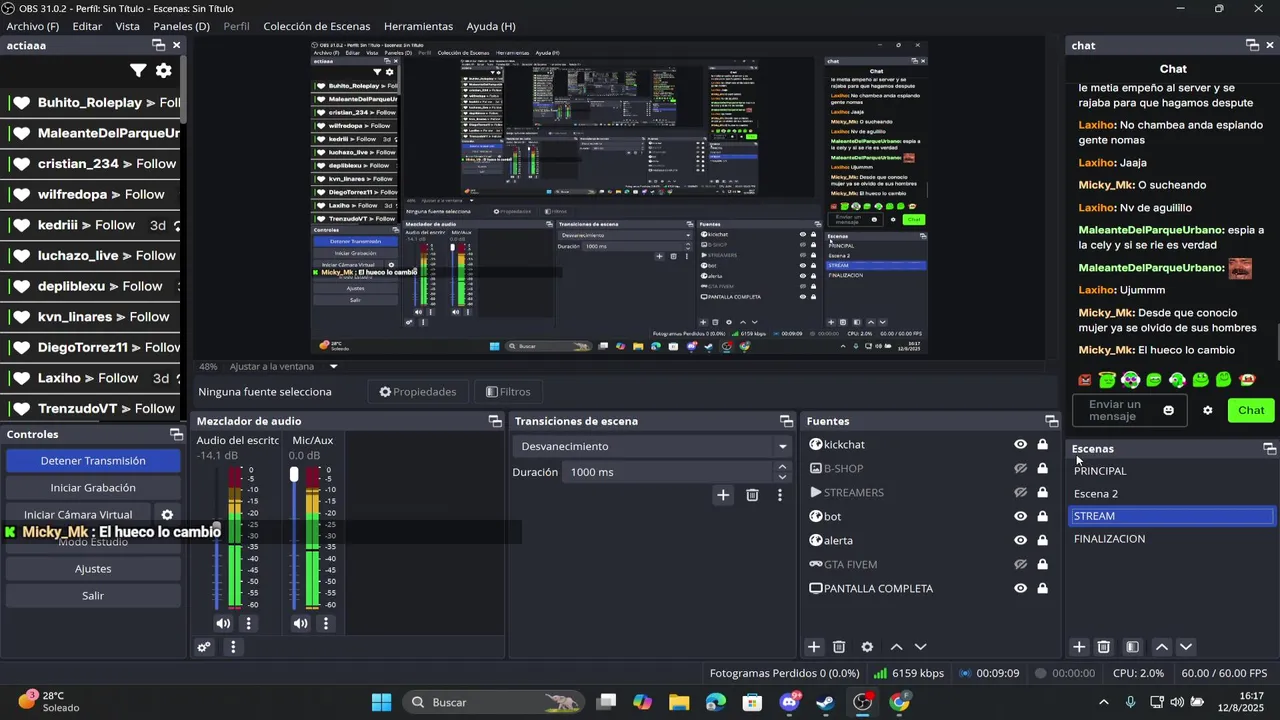
Task: Hide the bot source
Action: pyautogui.click(x=1020, y=516)
